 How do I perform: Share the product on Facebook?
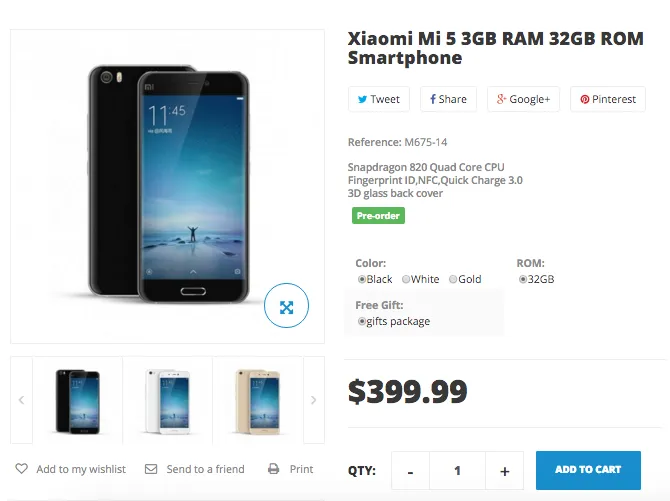pos(447,99)
